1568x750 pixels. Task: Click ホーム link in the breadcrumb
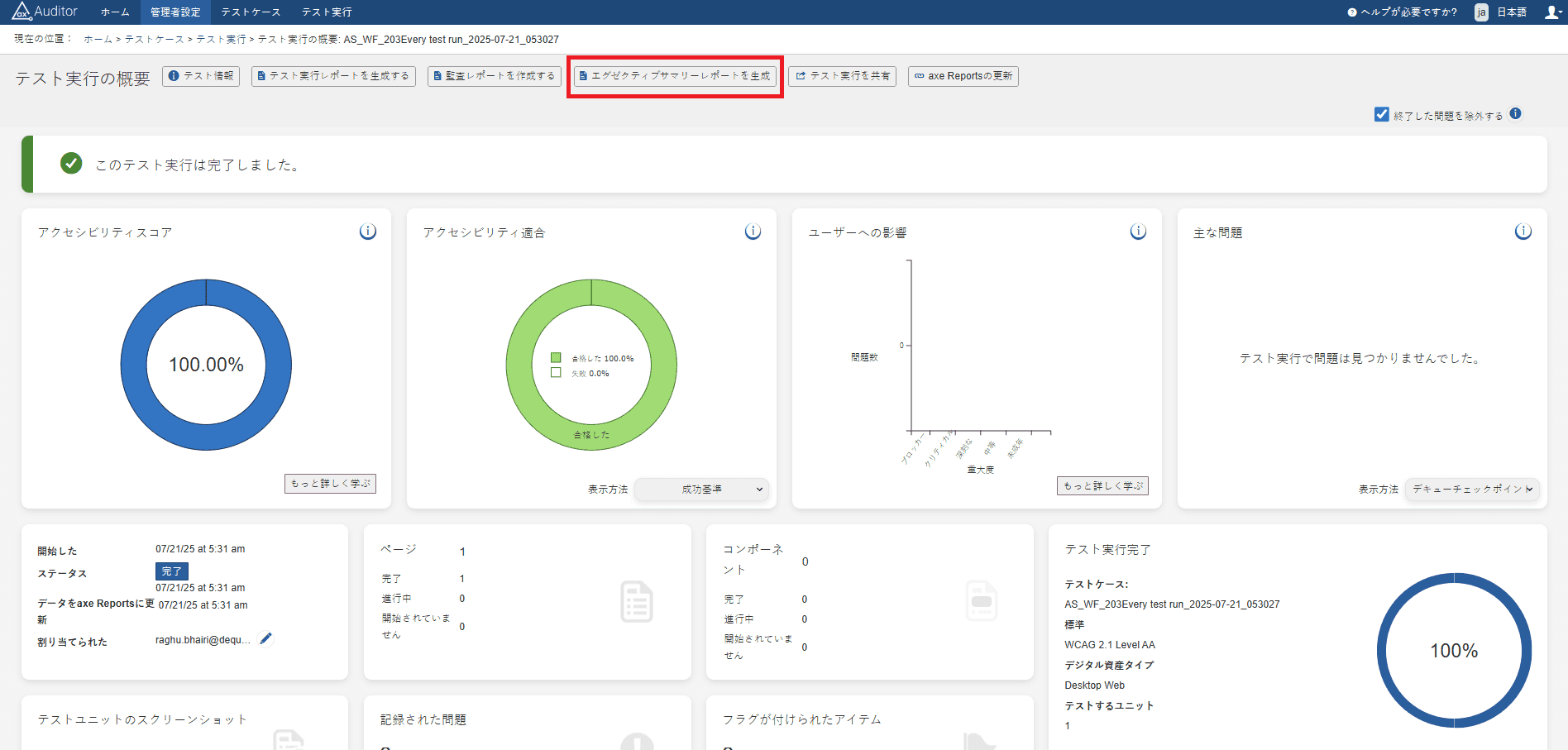click(98, 40)
